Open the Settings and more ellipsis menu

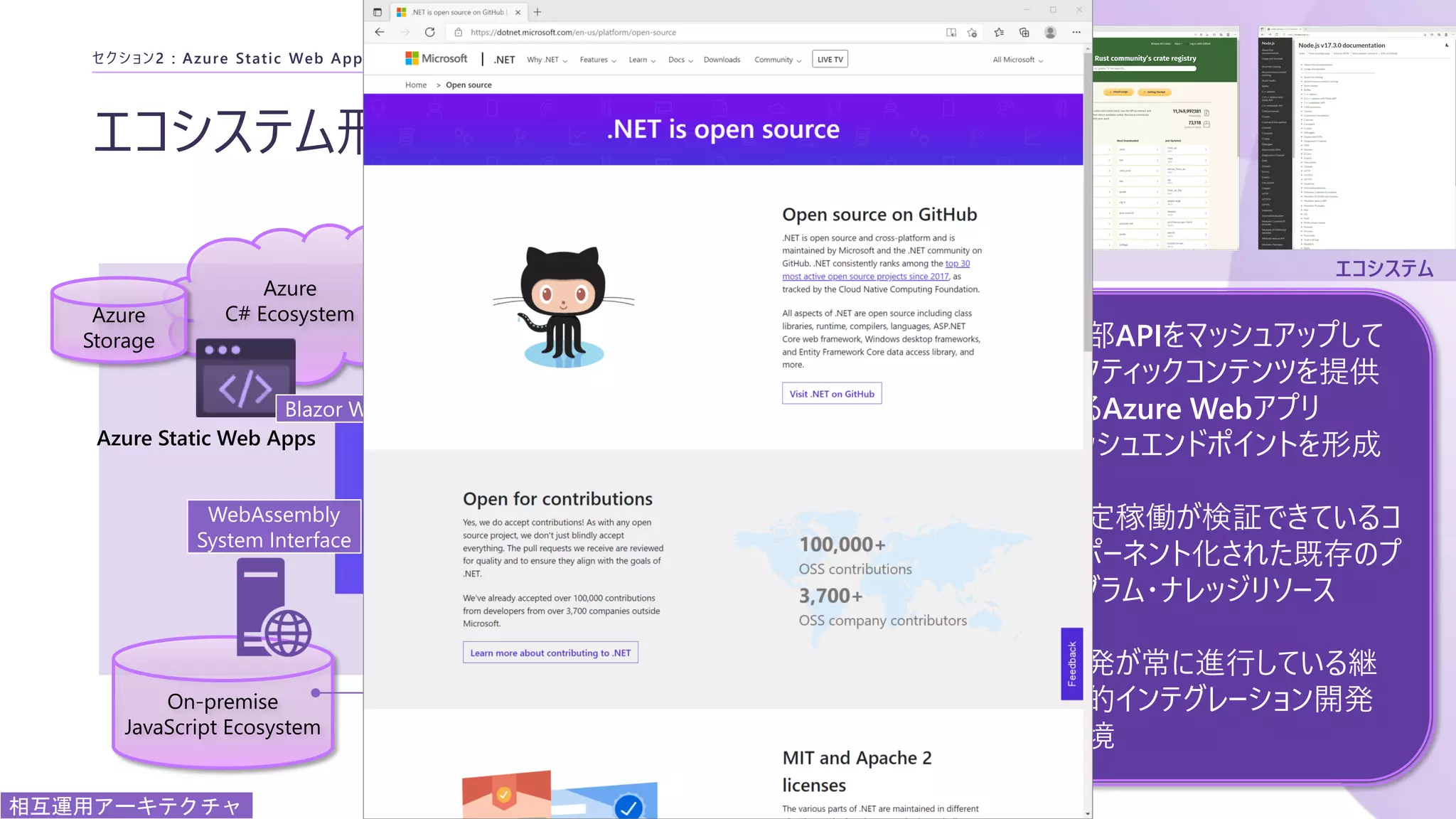point(1076,32)
